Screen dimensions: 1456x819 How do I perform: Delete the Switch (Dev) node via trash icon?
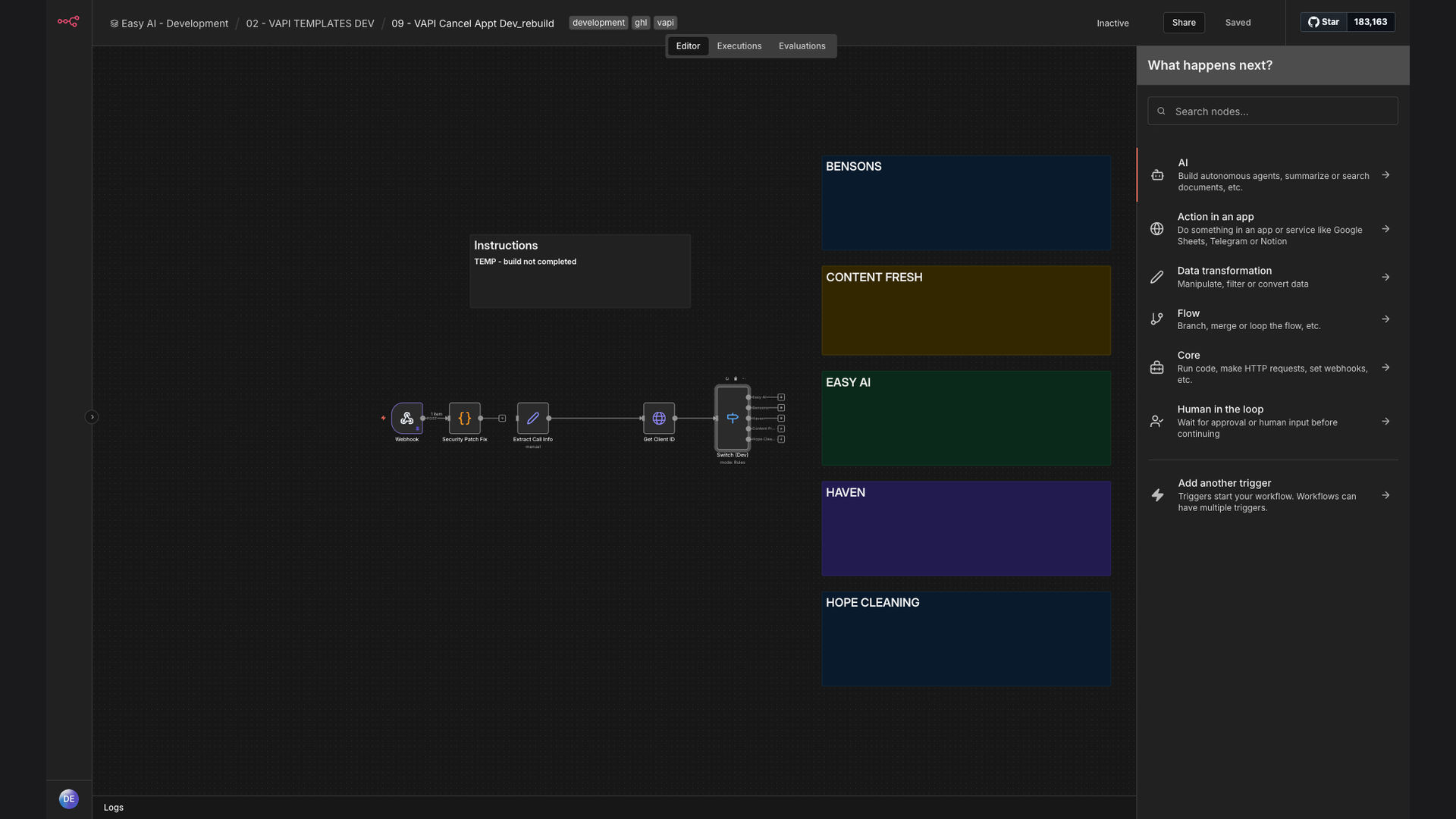[x=736, y=378]
